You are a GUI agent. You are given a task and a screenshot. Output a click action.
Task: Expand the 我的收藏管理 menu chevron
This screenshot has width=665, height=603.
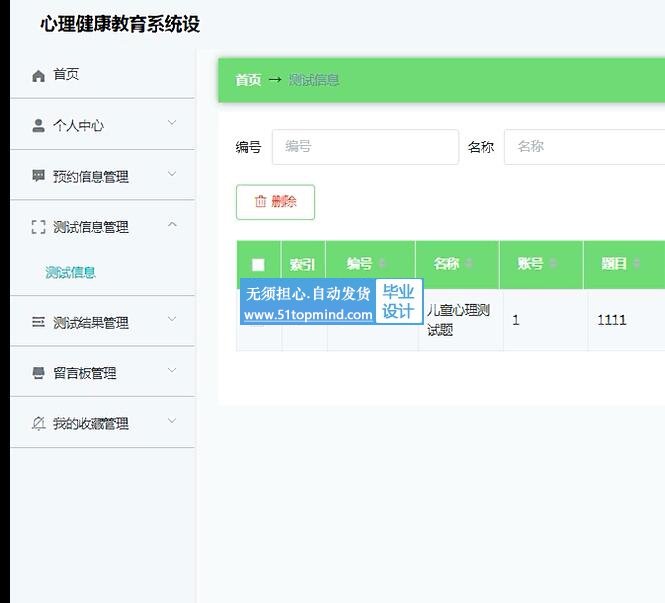click(172, 420)
